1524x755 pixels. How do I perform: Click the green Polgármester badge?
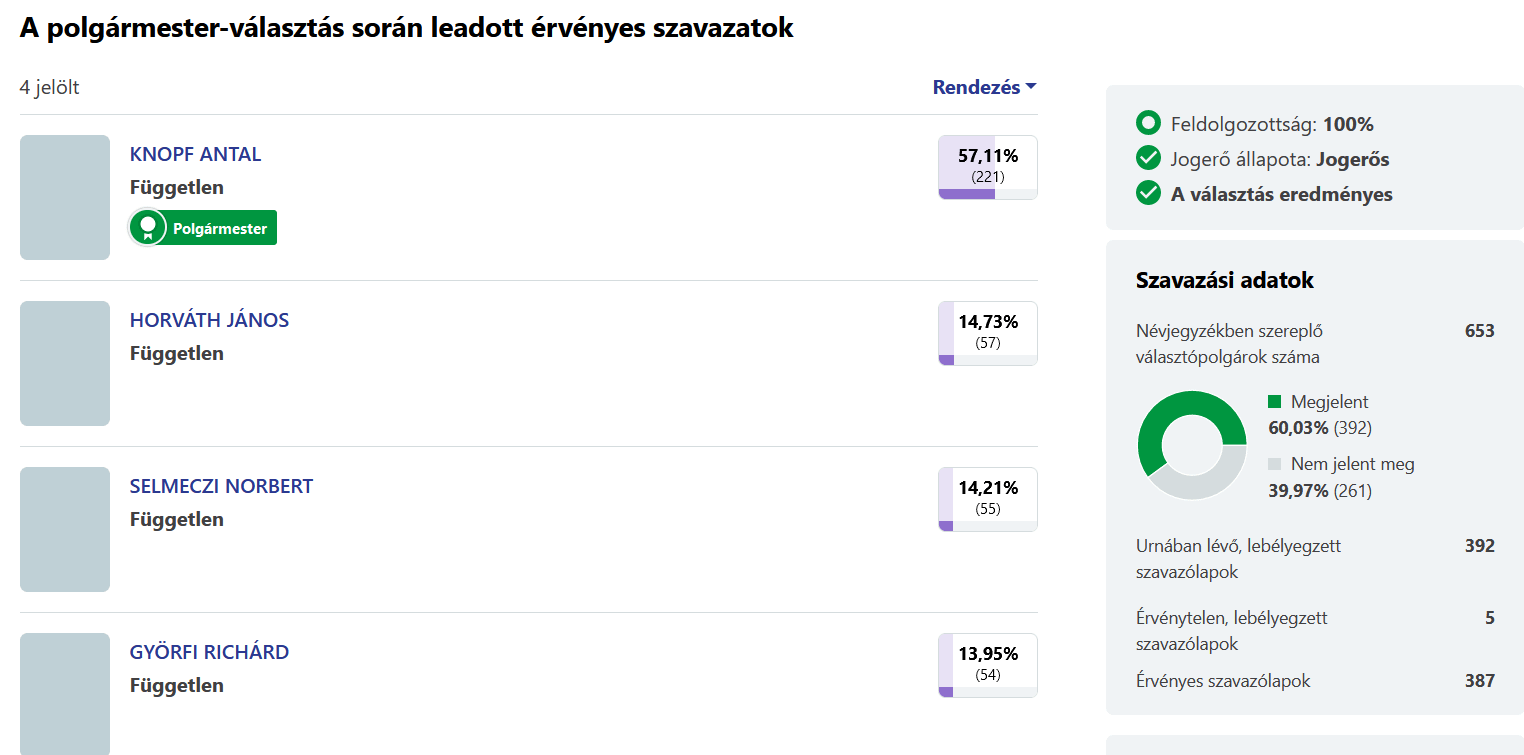coord(219,228)
